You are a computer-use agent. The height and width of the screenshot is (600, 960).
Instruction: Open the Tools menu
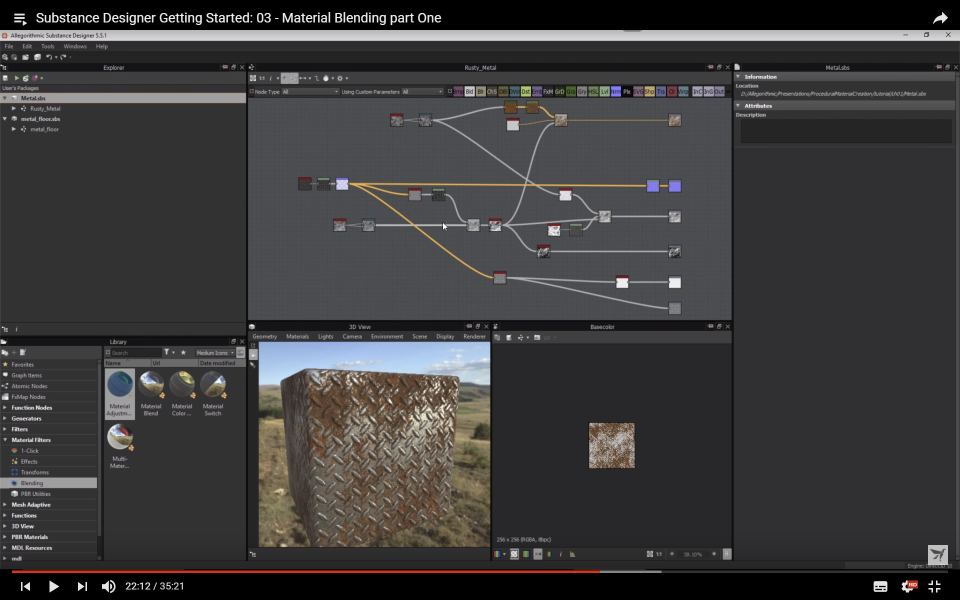point(47,46)
